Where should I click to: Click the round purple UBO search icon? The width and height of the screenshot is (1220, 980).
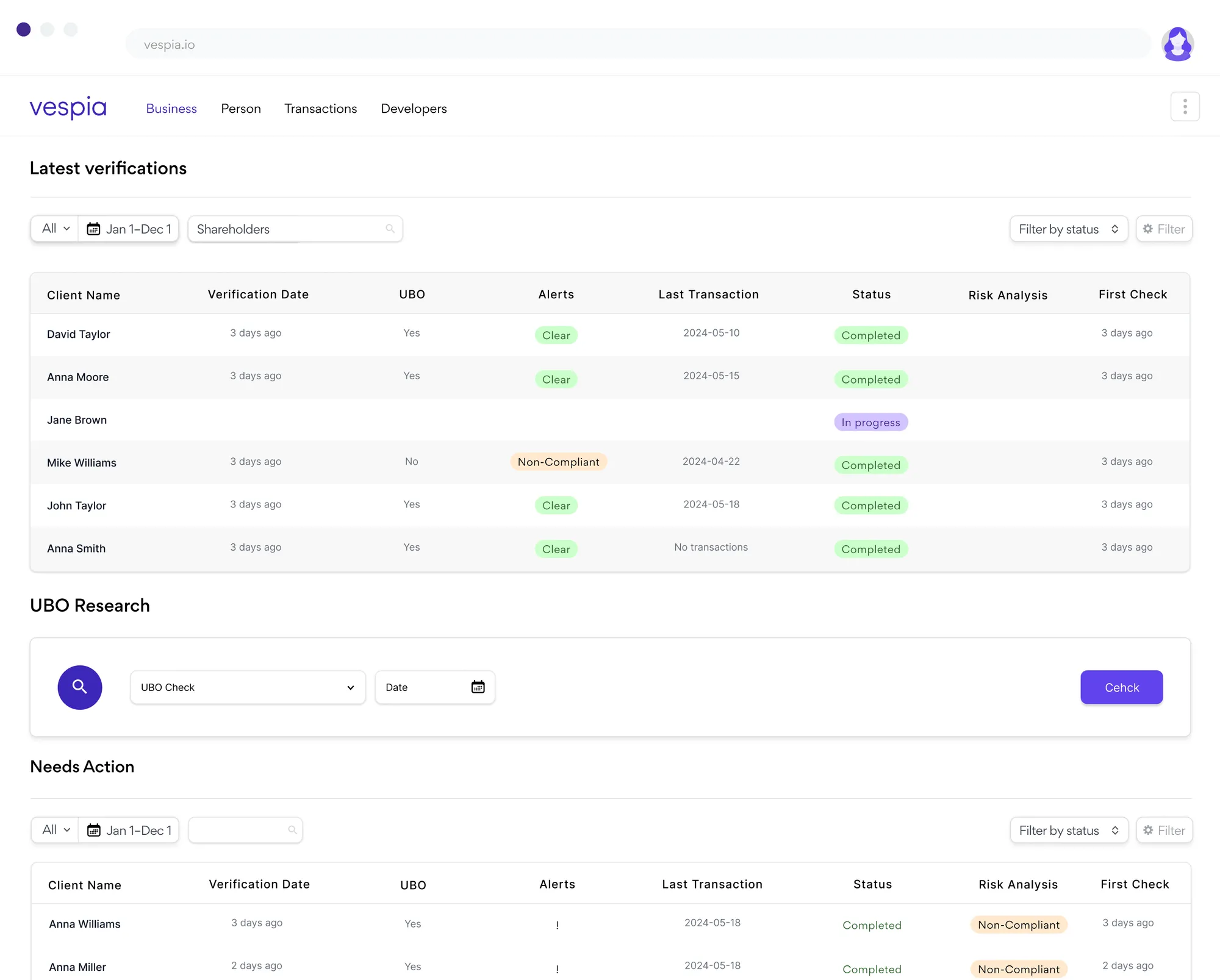click(80, 687)
